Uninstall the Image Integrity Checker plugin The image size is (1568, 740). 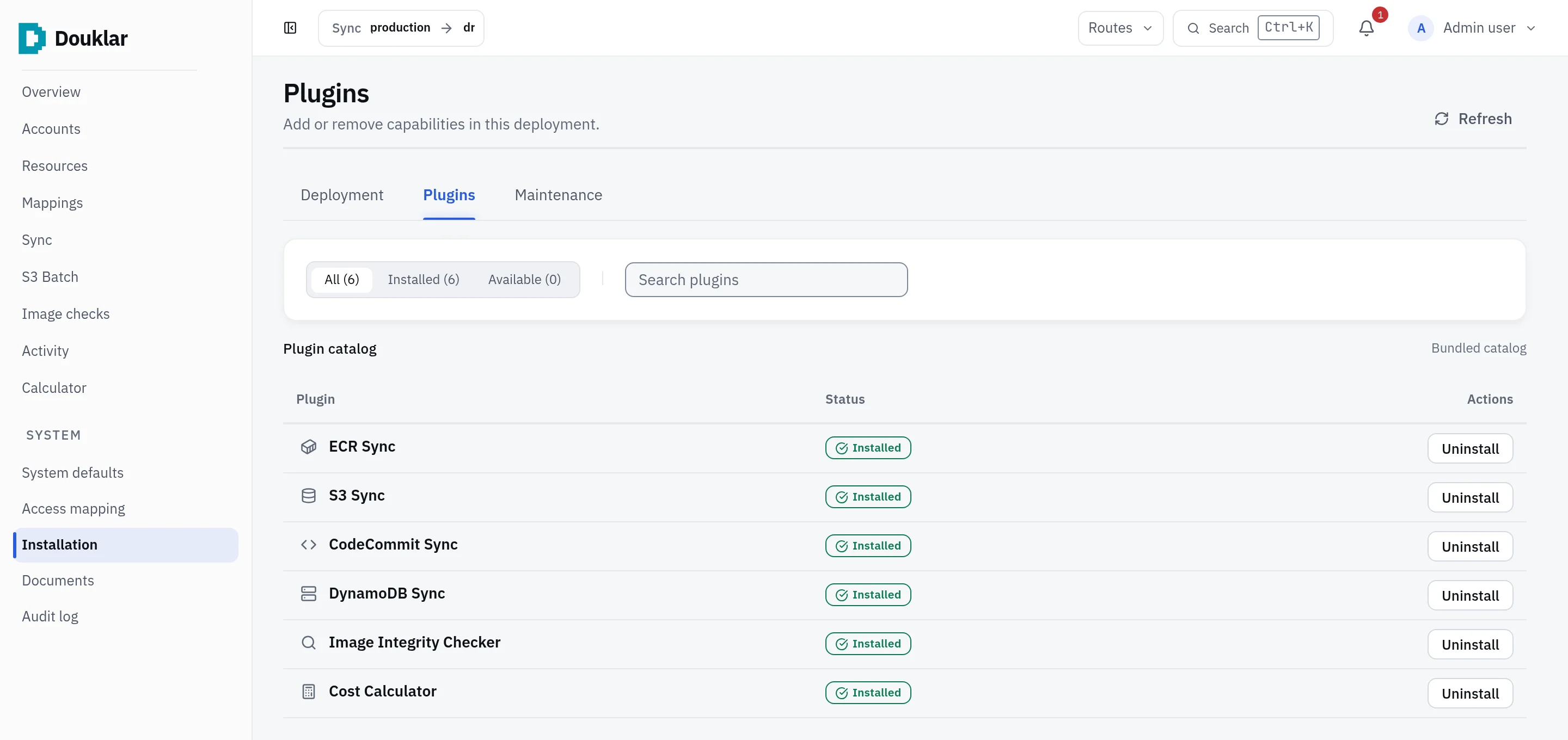pyautogui.click(x=1469, y=644)
